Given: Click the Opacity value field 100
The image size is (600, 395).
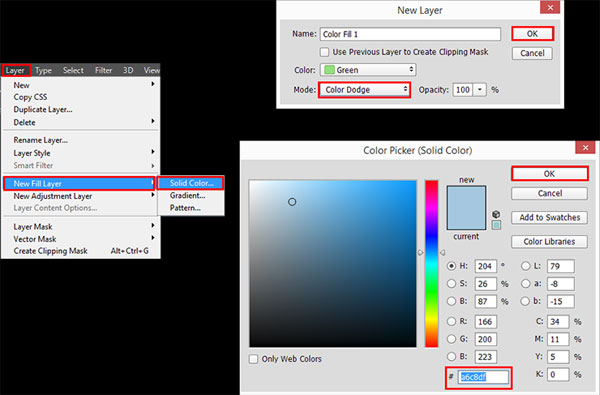Looking at the screenshot, I should 463,90.
